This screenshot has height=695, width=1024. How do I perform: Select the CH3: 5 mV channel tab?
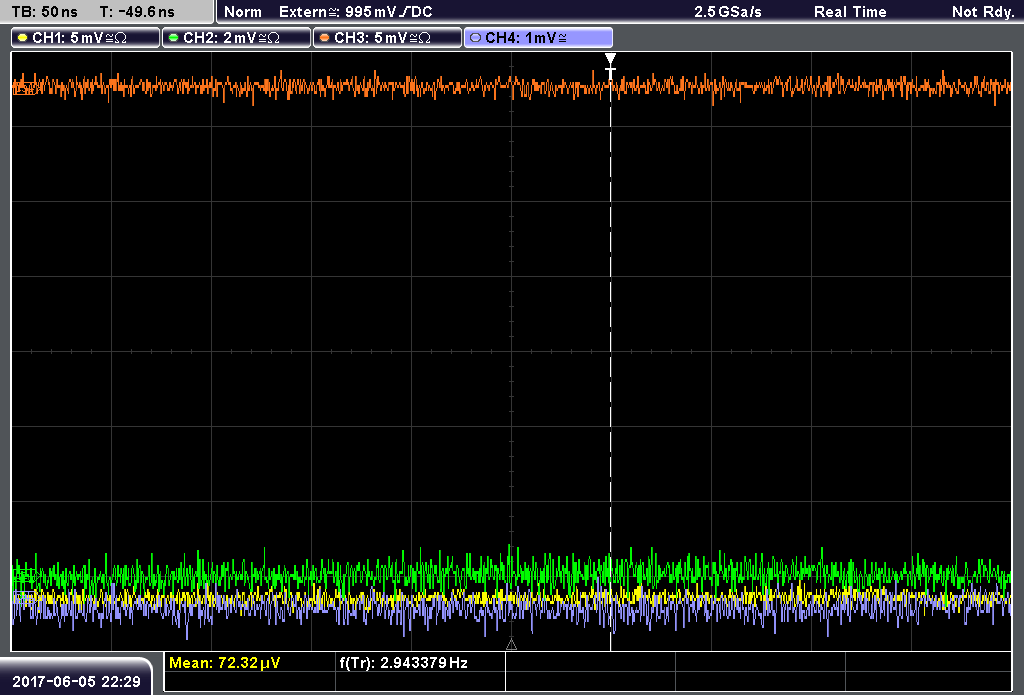387,38
